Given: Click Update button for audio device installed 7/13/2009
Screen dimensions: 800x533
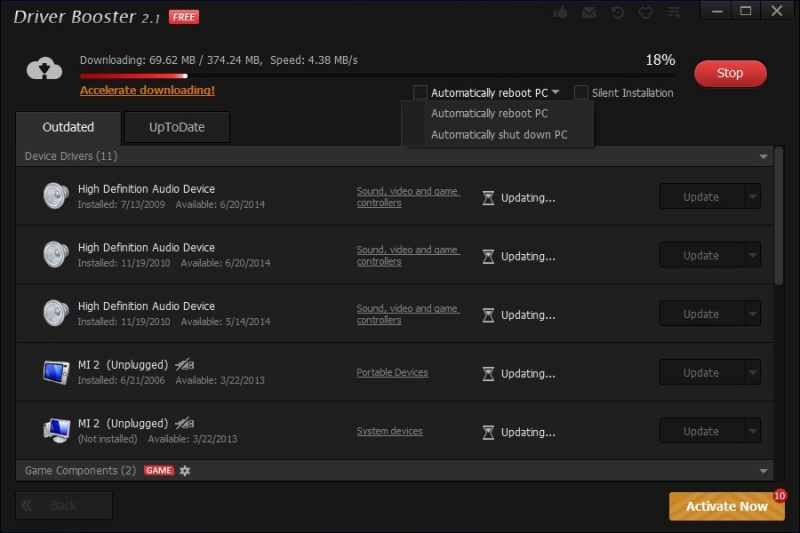Looking at the screenshot, I should tap(702, 196).
